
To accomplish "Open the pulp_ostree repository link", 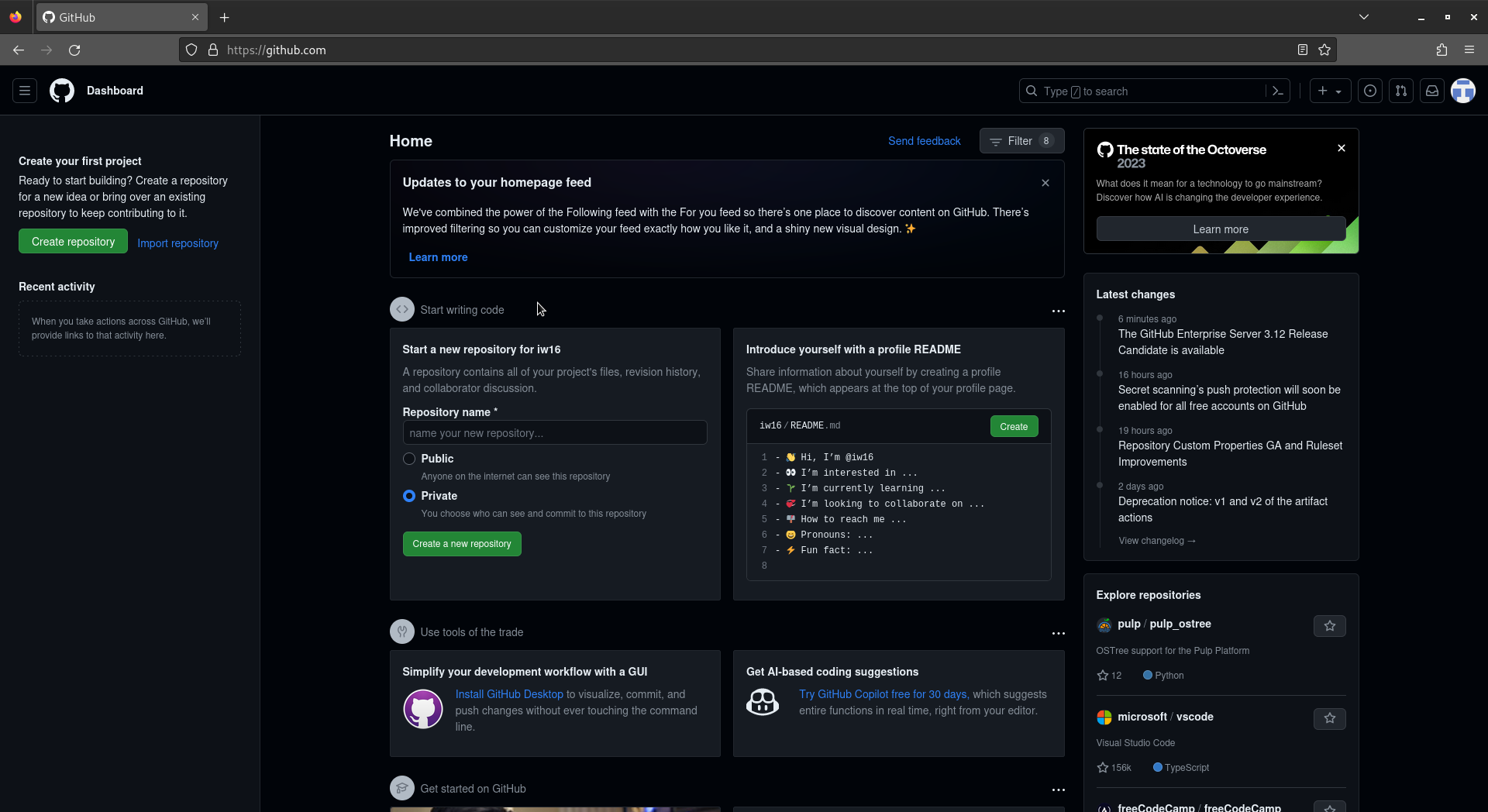I will (x=1180, y=624).
